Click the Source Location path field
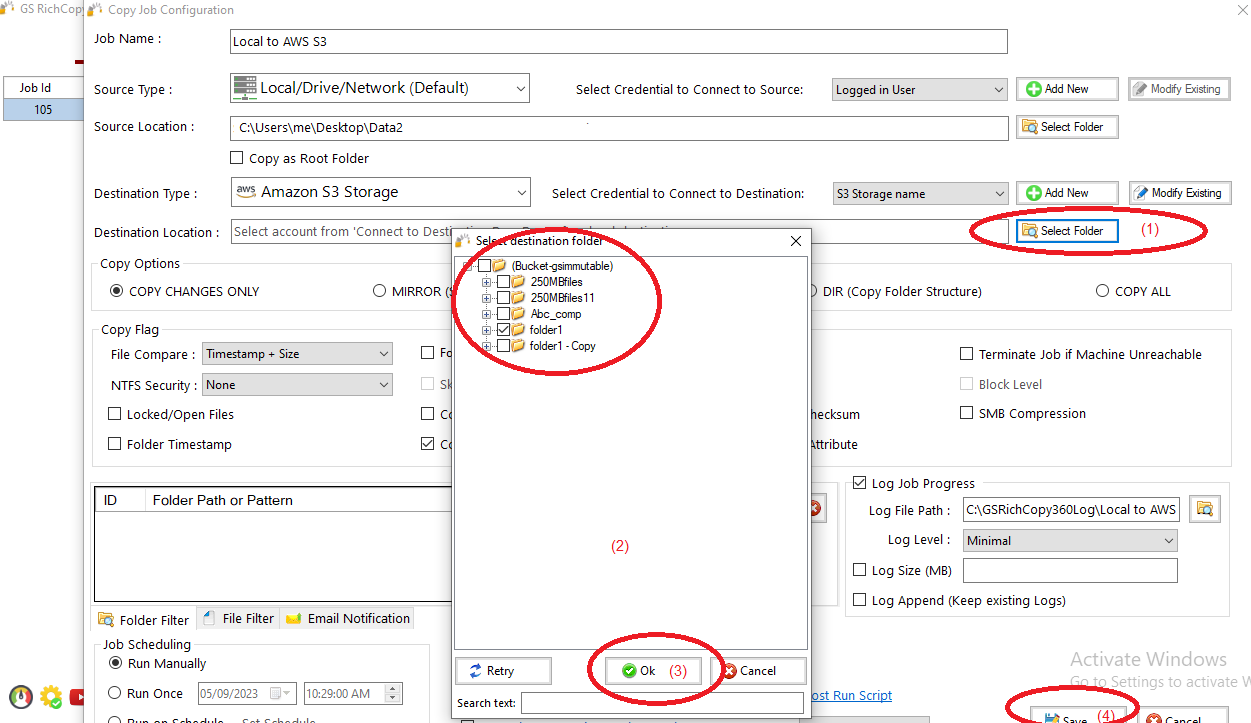1251x723 pixels. 619,128
